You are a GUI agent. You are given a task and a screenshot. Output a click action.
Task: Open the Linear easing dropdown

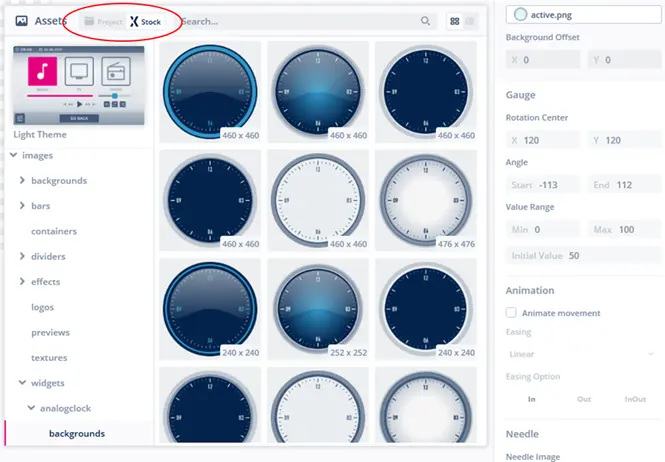point(583,353)
